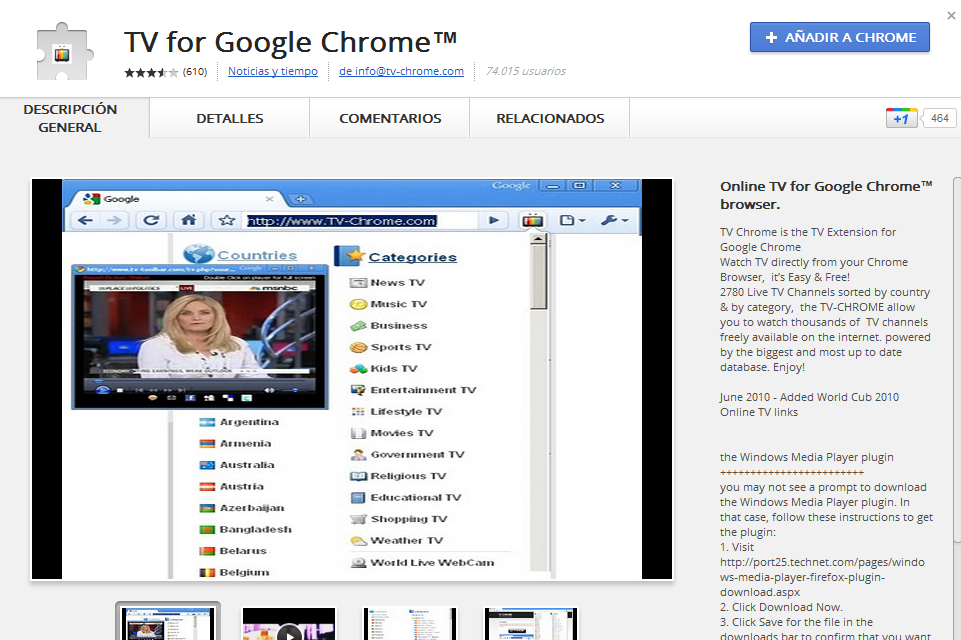The height and width of the screenshot is (640, 961).
Task: Select the first screenshot thumbnail
Action: (x=168, y=622)
